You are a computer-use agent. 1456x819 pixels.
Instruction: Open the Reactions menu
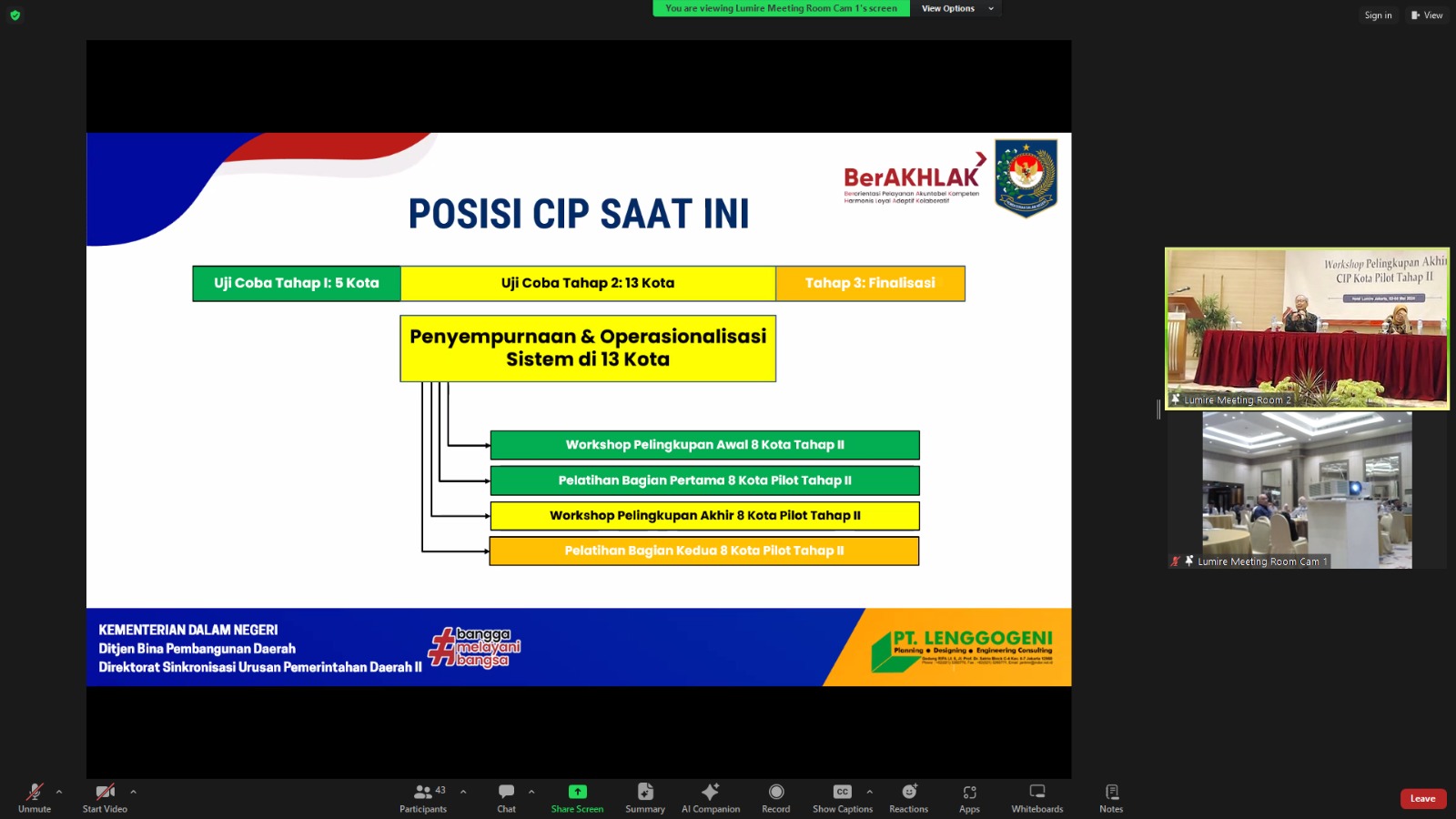pyautogui.click(x=909, y=797)
